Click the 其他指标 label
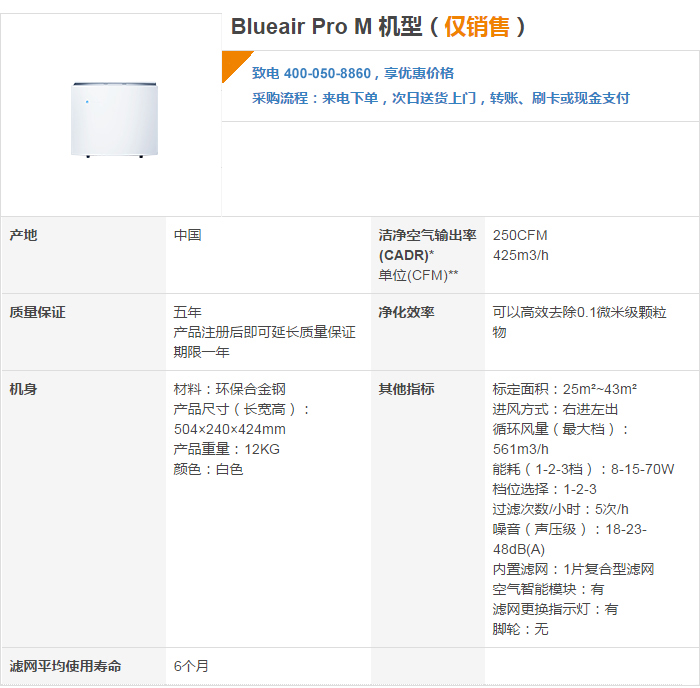The image size is (700, 688). pyautogui.click(x=406, y=389)
